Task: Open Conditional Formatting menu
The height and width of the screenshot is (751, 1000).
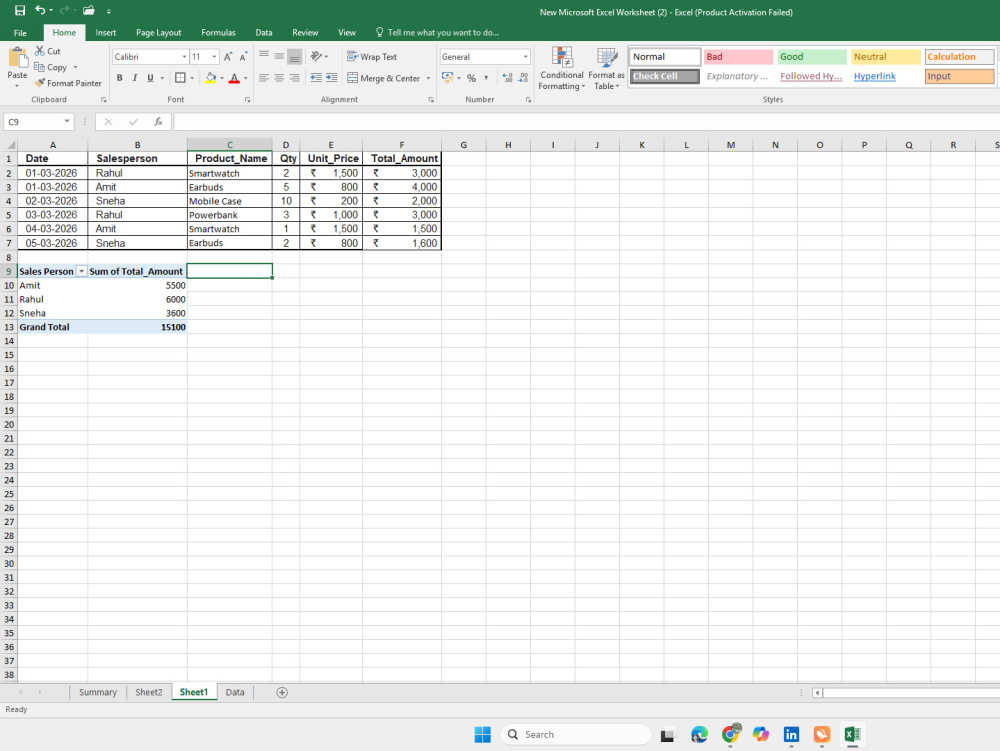Action: click(562, 68)
